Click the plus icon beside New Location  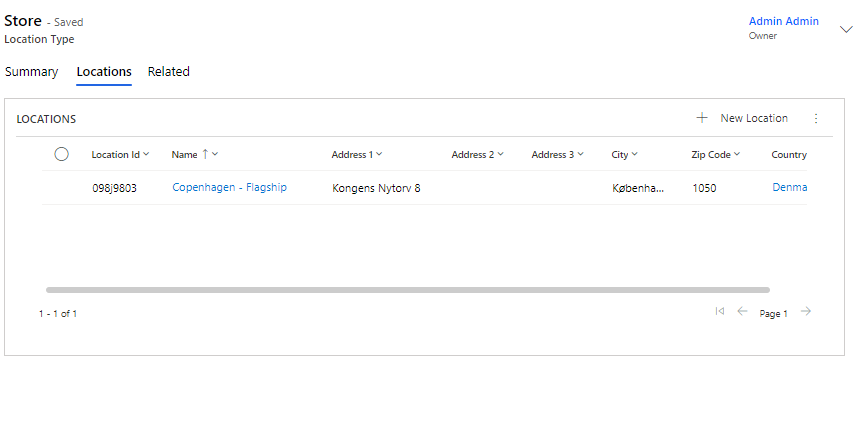(x=702, y=118)
